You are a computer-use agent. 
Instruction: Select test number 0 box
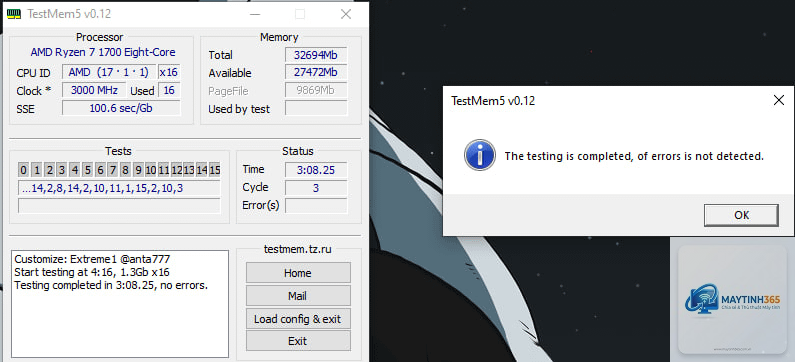pos(24,169)
